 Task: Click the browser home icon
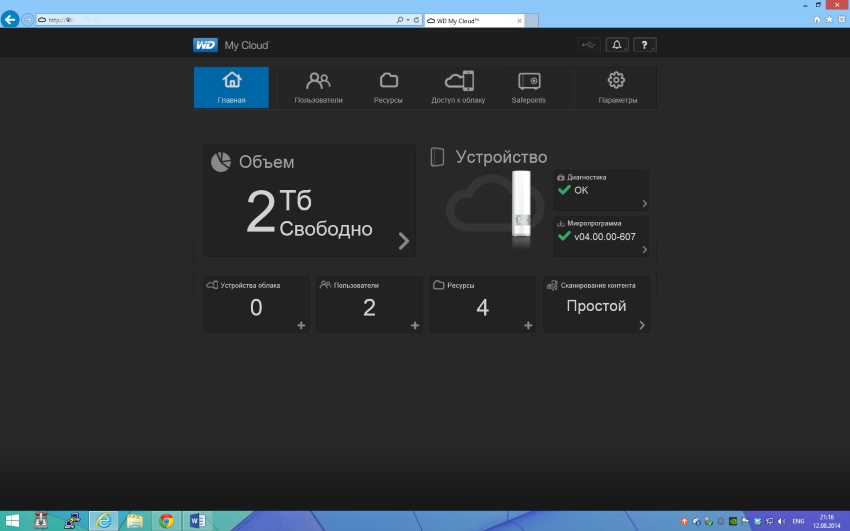(x=817, y=20)
